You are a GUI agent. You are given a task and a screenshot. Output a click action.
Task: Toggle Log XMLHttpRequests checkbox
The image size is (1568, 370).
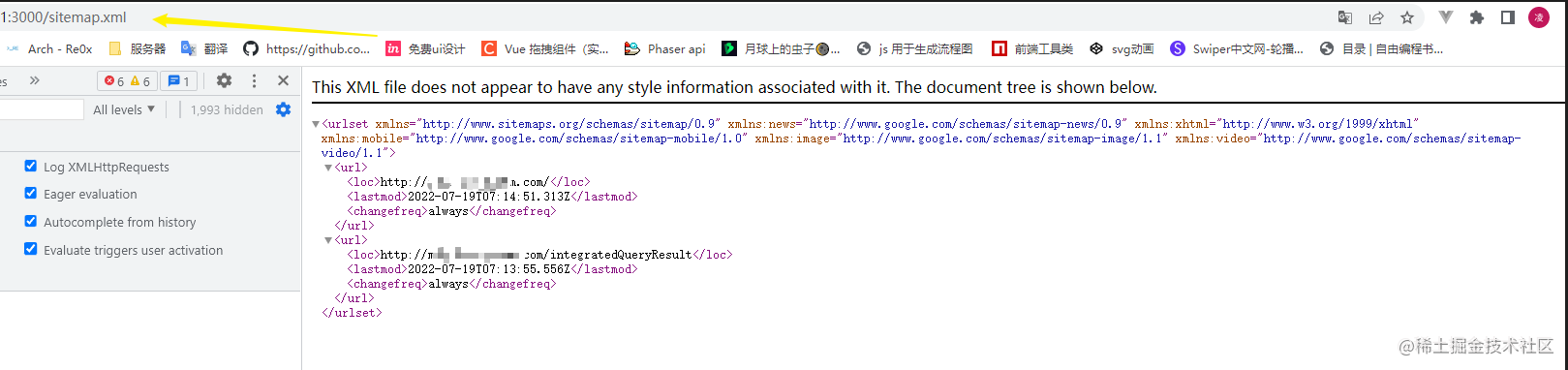(x=31, y=166)
